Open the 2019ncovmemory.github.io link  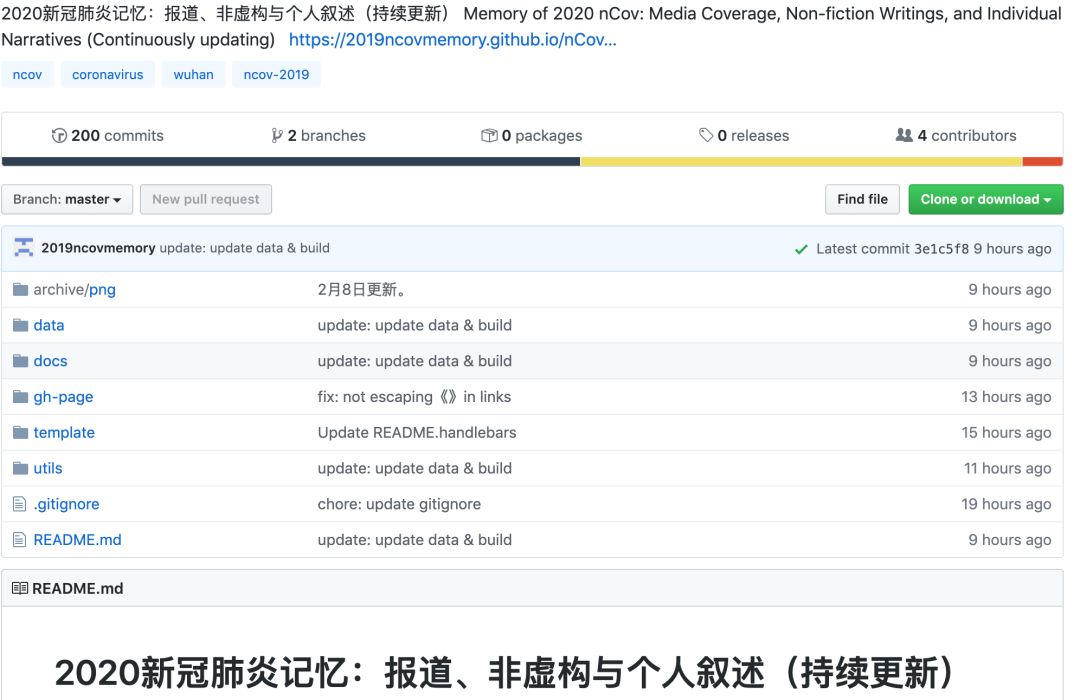click(x=453, y=40)
